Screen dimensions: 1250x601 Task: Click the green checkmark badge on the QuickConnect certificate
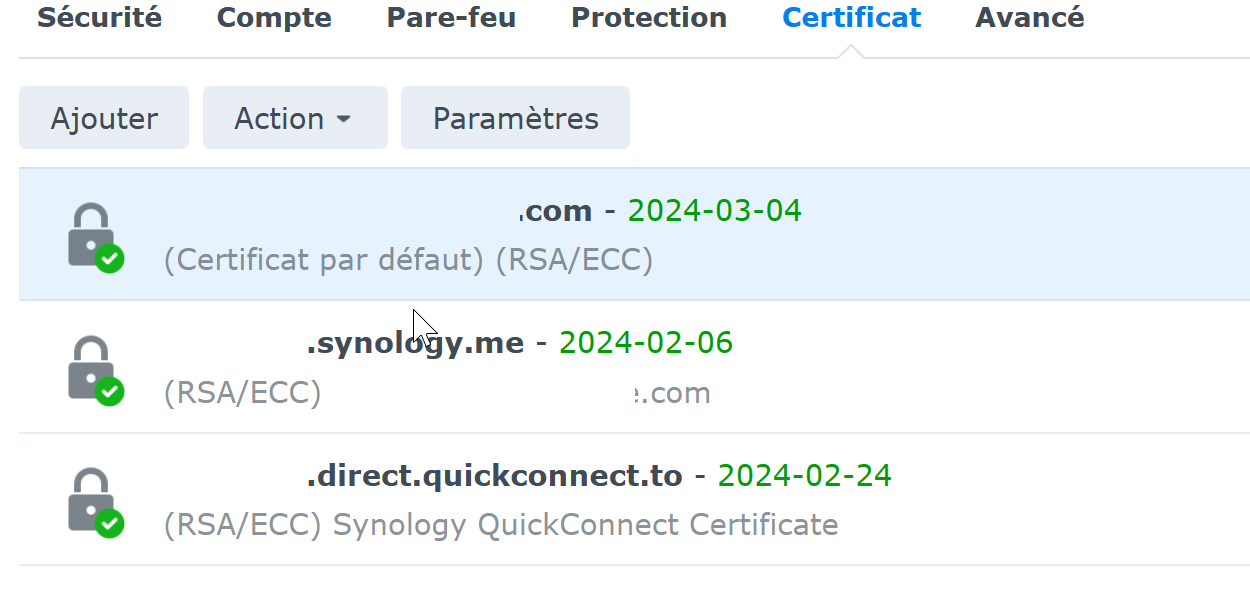click(x=110, y=523)
